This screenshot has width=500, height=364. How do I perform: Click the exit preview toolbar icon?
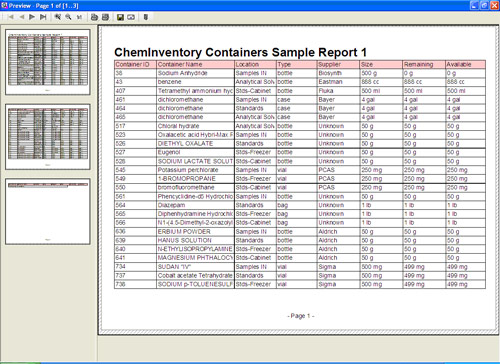click(146, 17)
